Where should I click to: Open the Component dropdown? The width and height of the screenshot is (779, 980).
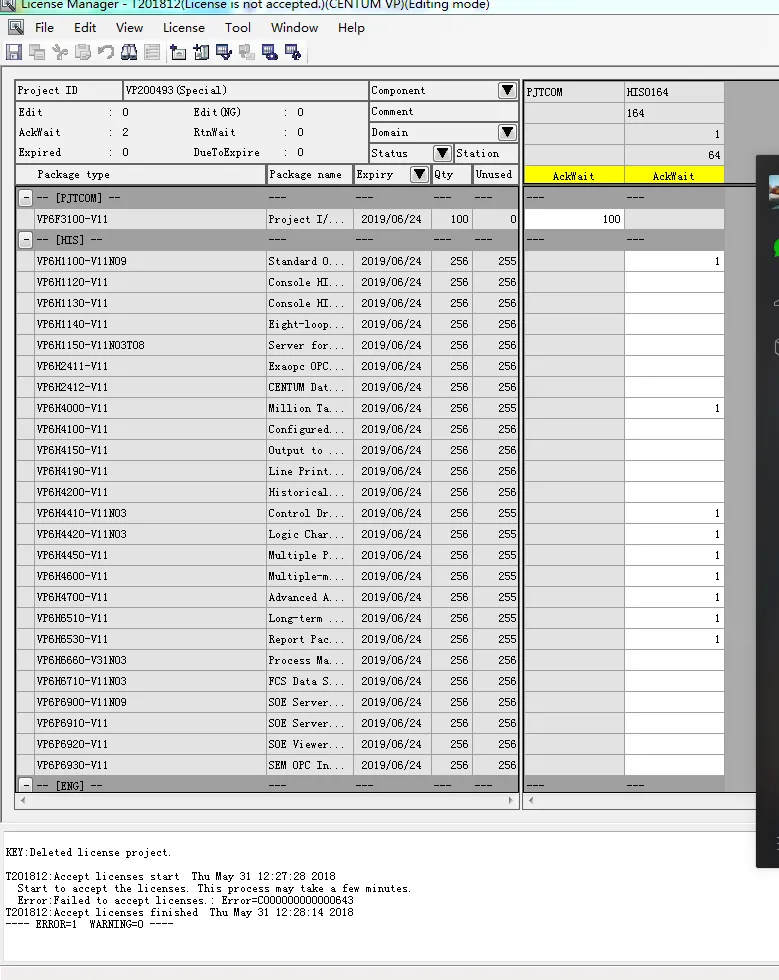coord(507,91)
